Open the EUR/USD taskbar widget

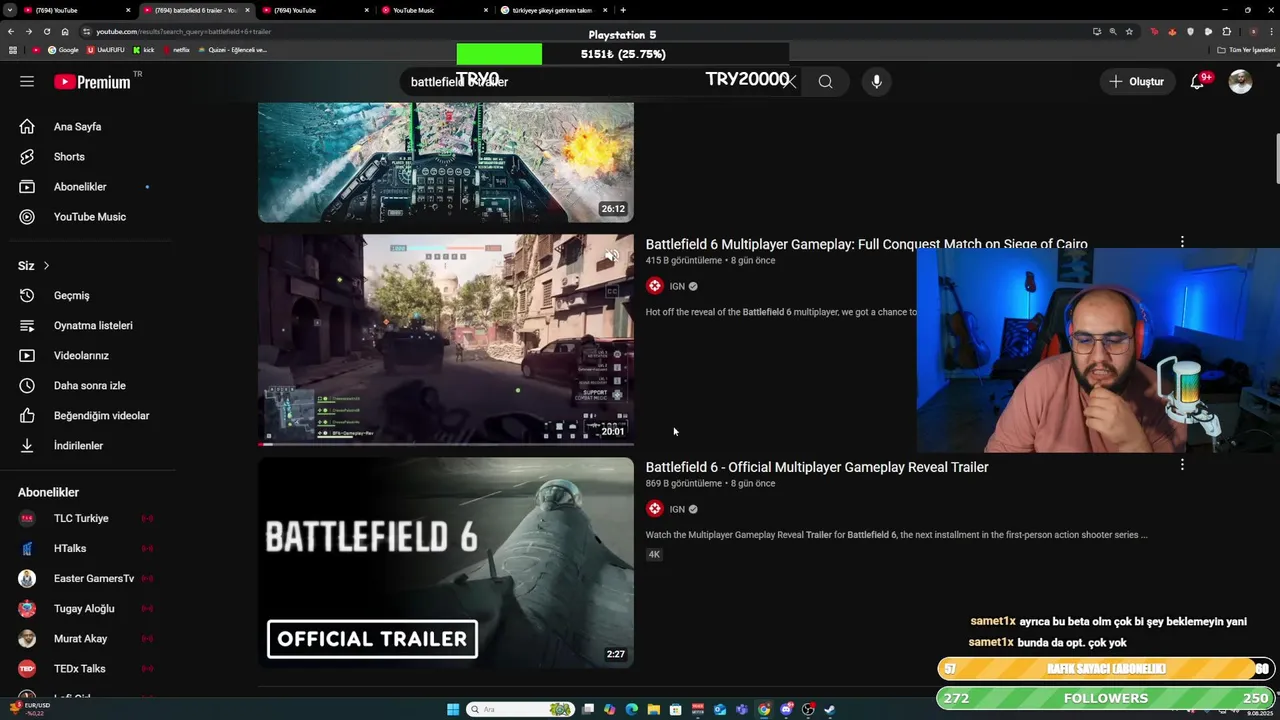[x=30, y=709]
